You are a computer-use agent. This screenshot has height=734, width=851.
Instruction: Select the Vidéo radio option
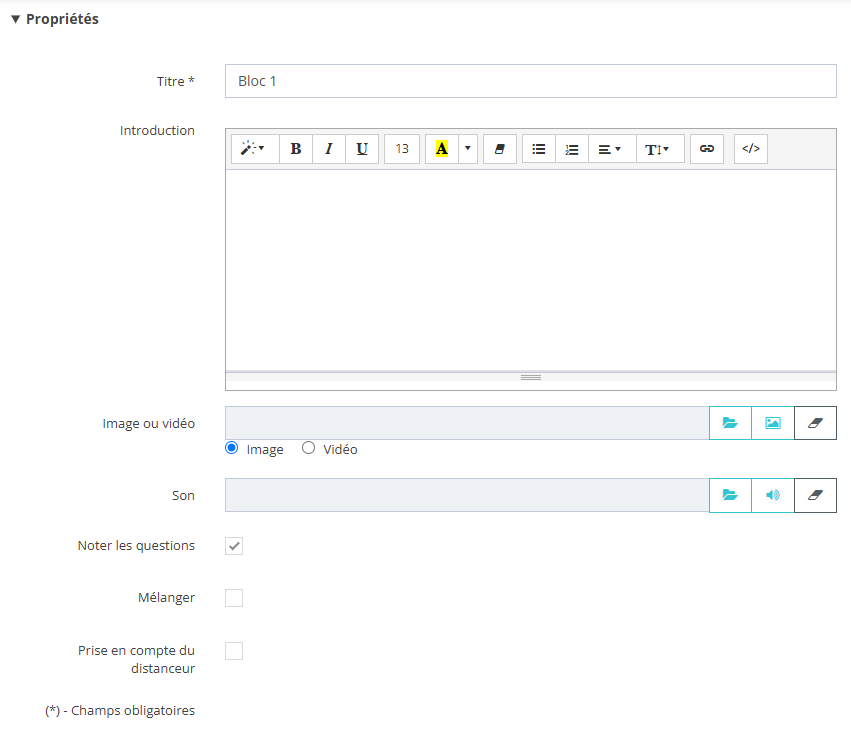(x=309, y=449)
